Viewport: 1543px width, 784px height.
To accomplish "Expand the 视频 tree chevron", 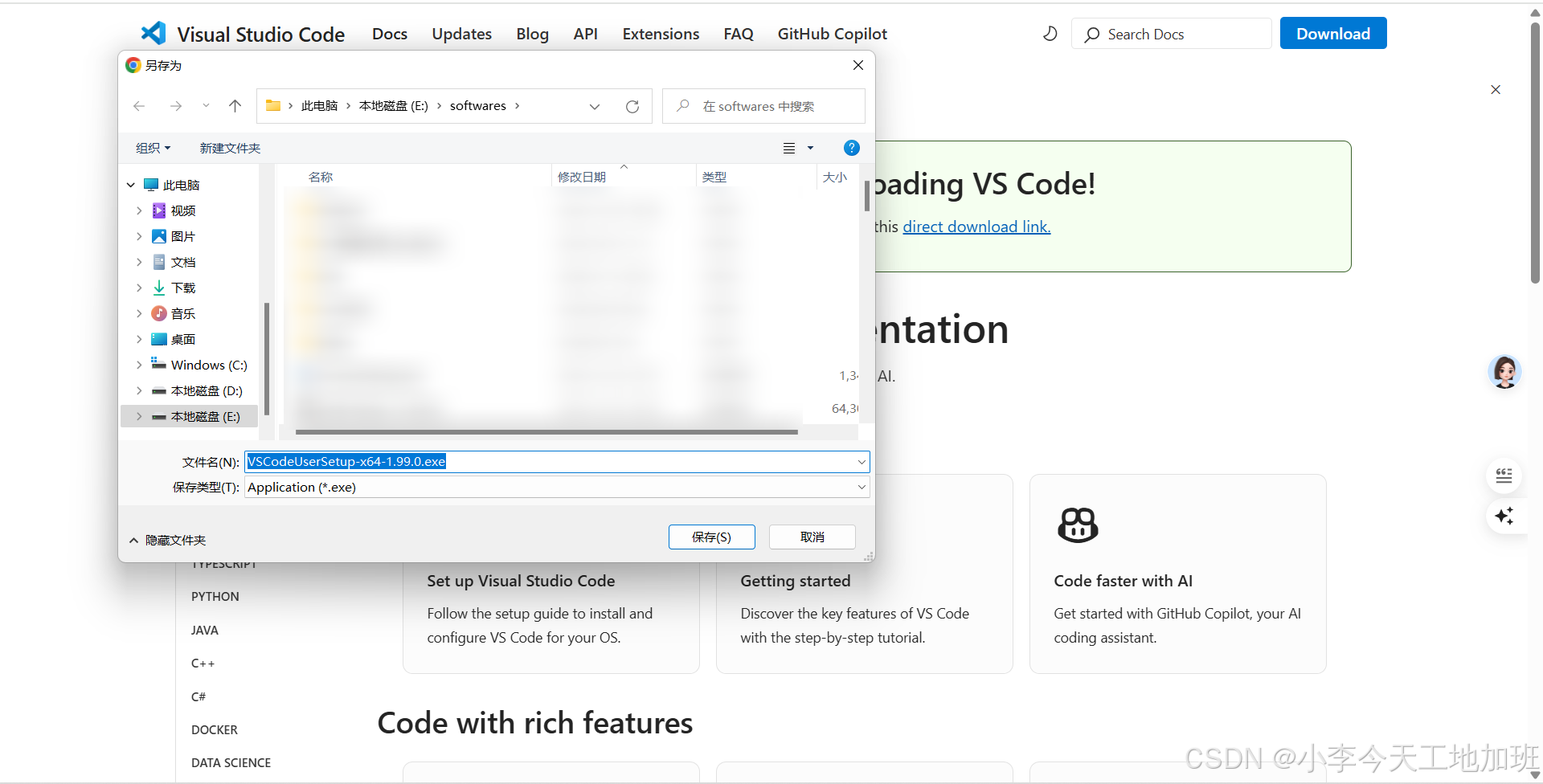I will (x=139, y=210).
